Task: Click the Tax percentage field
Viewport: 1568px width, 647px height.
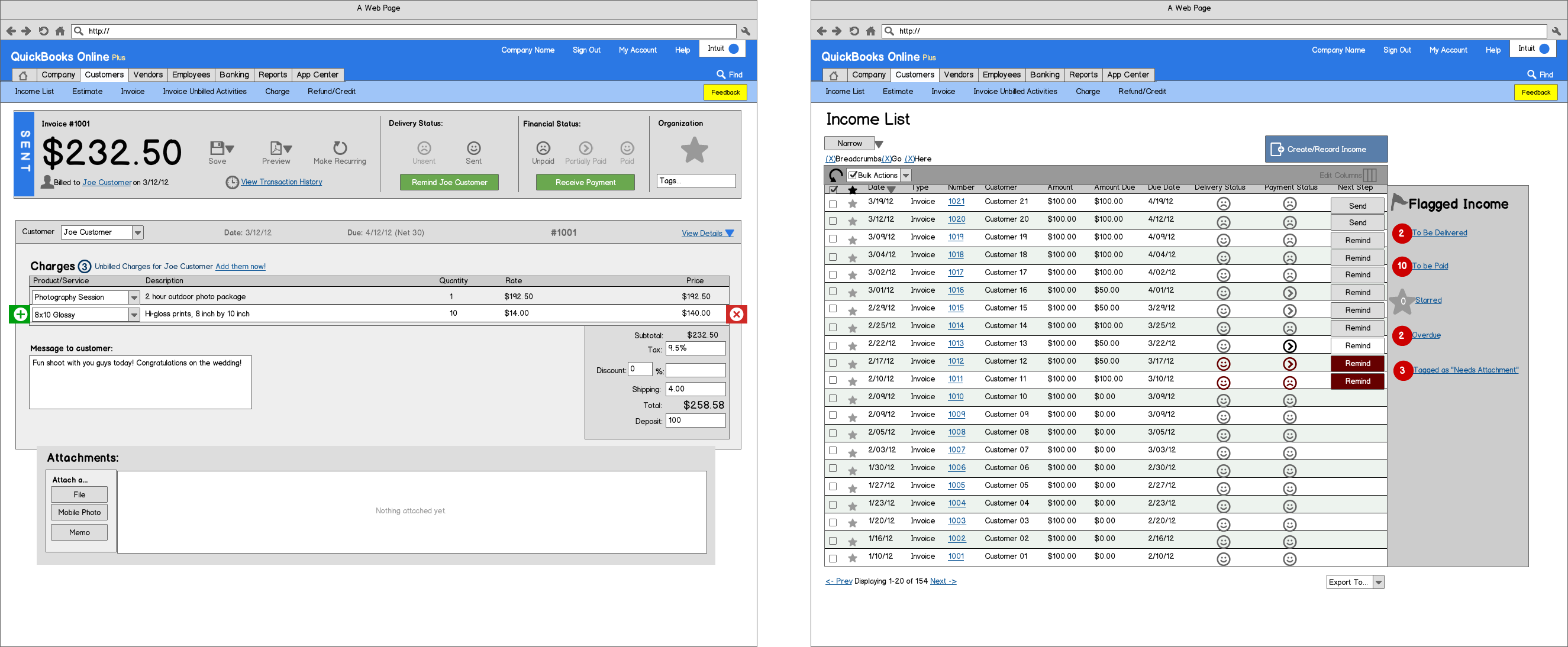Action: click(x=695, y=348)
